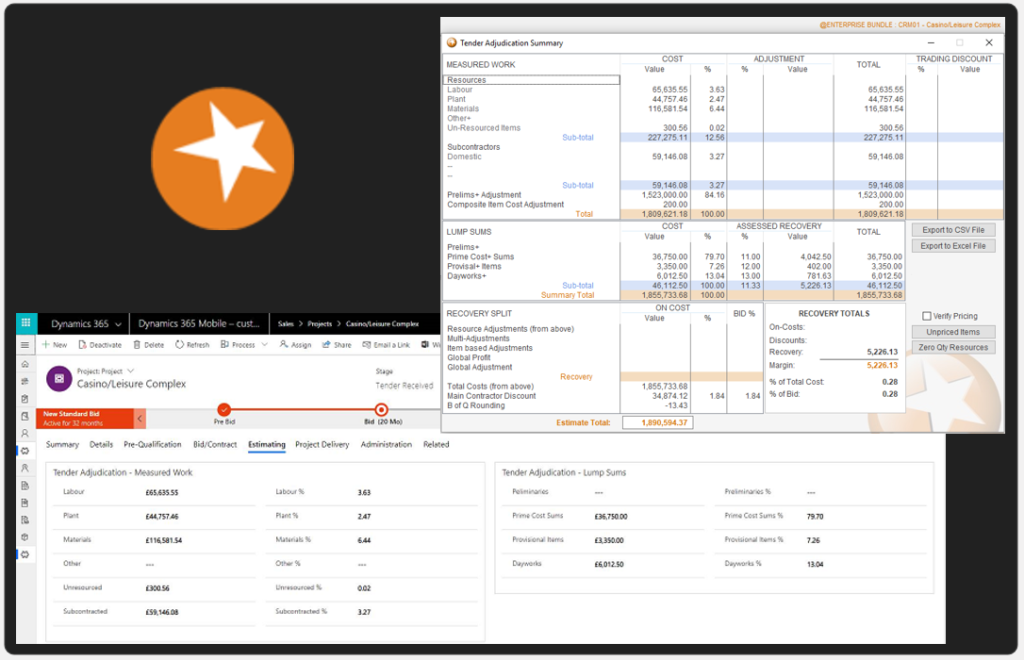This screenshot has height=660, width=1024.
Task: Click Export to CSV File button
Action: click(953, 230)
